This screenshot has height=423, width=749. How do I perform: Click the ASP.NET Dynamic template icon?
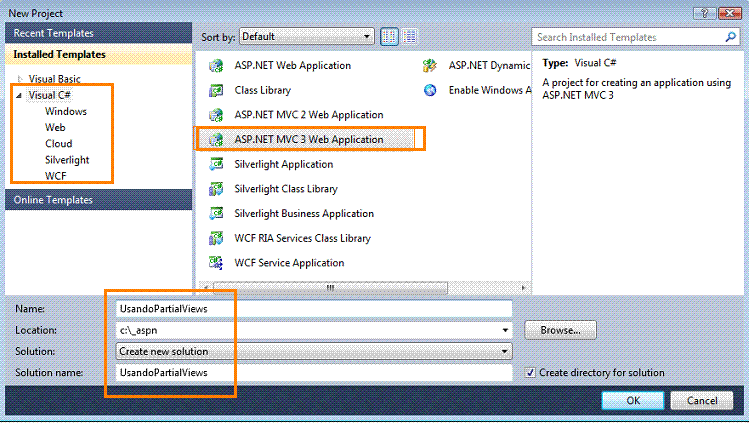[430, 65]
